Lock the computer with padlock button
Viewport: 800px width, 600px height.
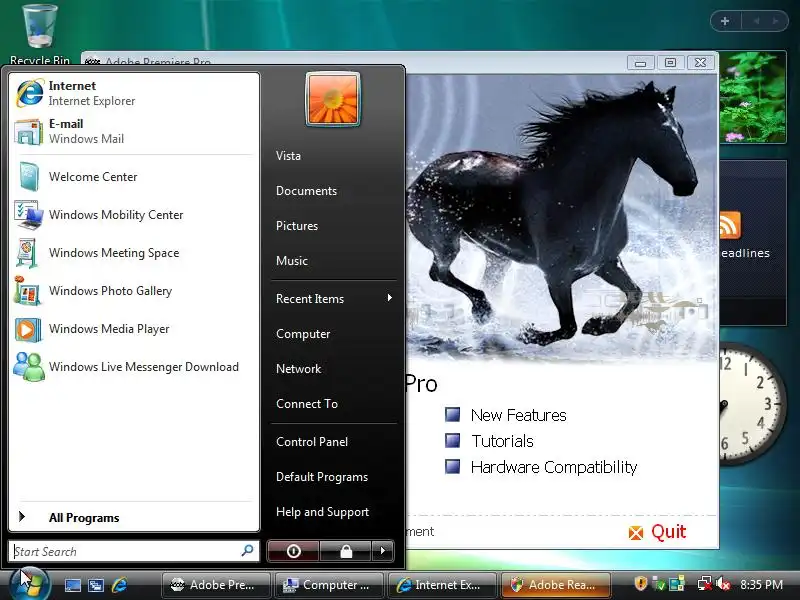pos(346,551)
